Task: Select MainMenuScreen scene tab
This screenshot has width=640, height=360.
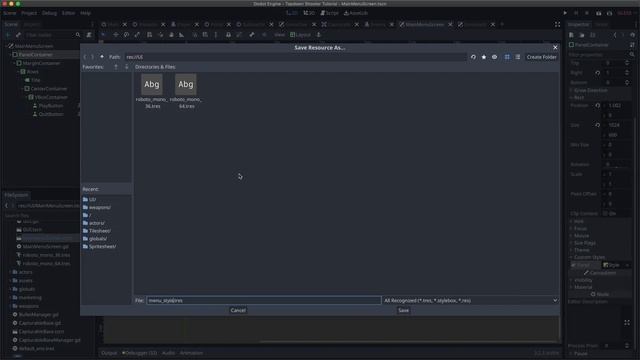Action: pos(425,24)
